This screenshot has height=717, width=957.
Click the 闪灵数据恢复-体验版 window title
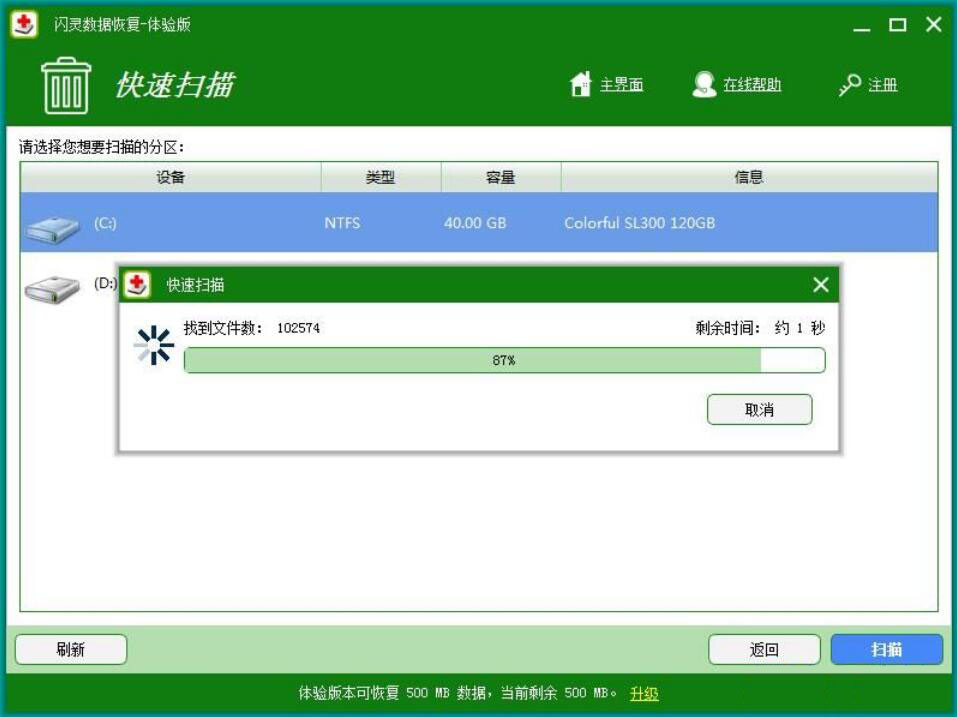(122, 24)
